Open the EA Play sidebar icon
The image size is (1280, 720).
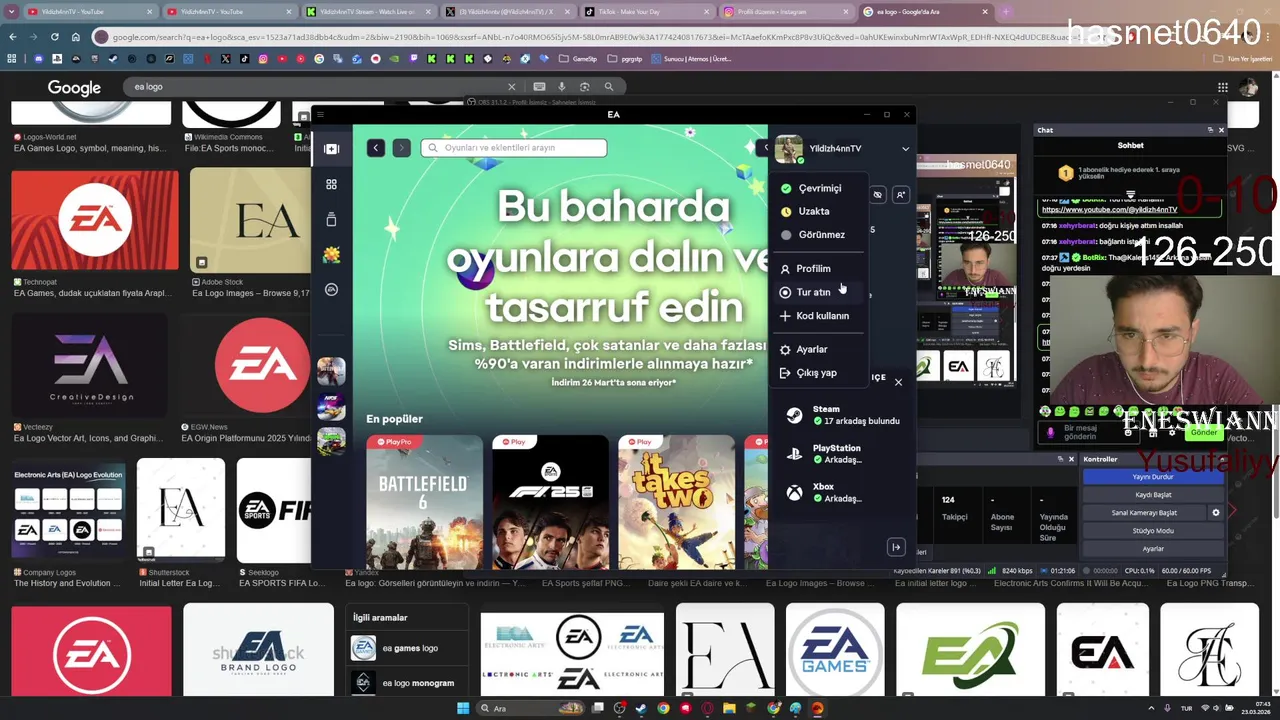point(331,290)
